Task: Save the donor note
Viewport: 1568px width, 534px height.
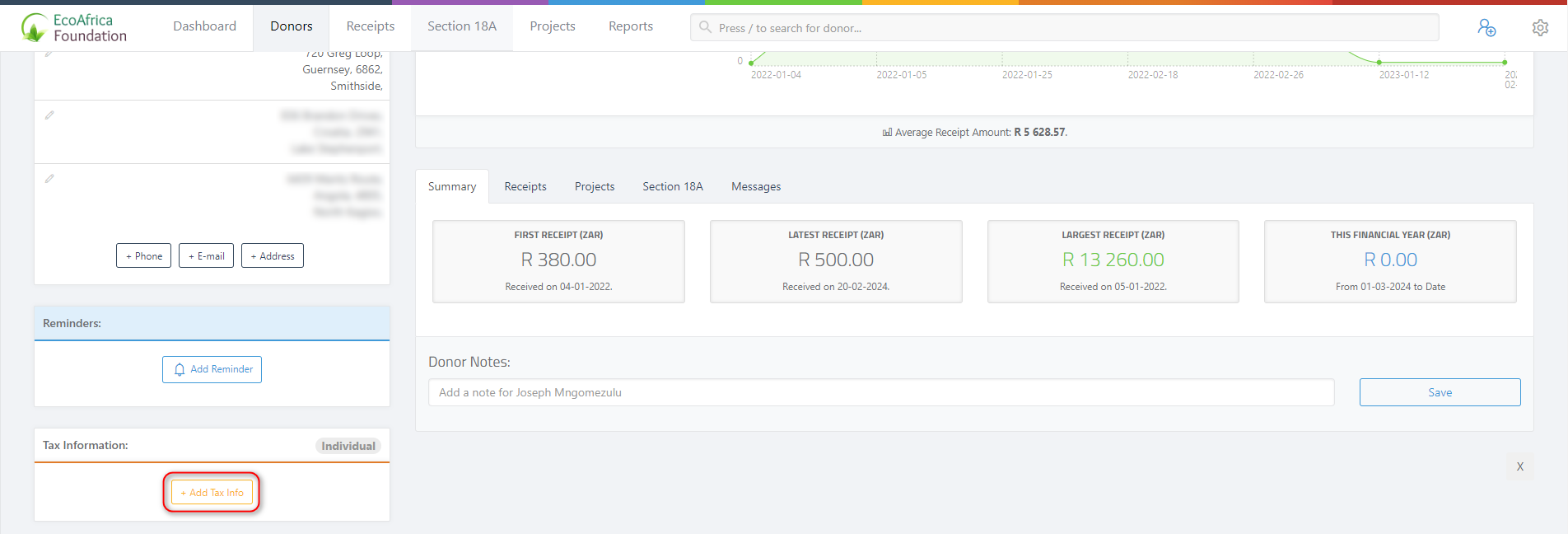Action: (1439, 392)
